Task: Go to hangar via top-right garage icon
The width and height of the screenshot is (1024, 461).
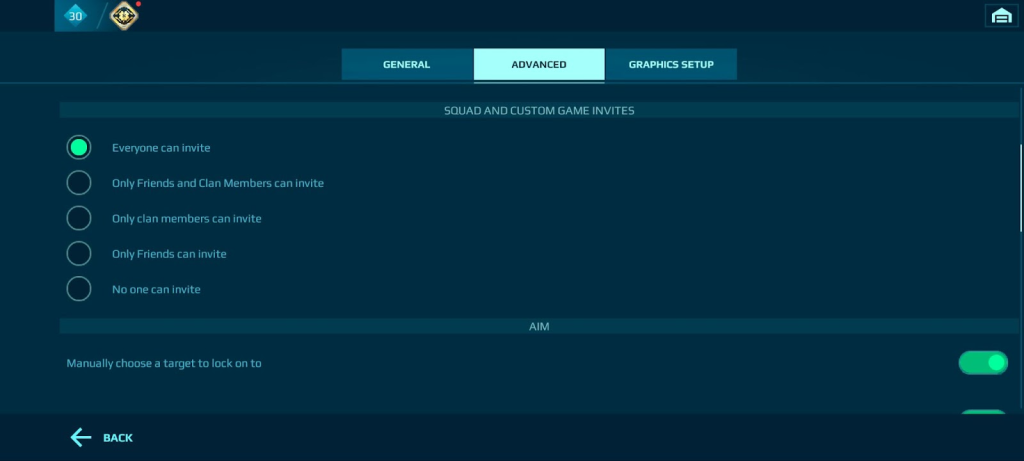Action: point(1000,15)
